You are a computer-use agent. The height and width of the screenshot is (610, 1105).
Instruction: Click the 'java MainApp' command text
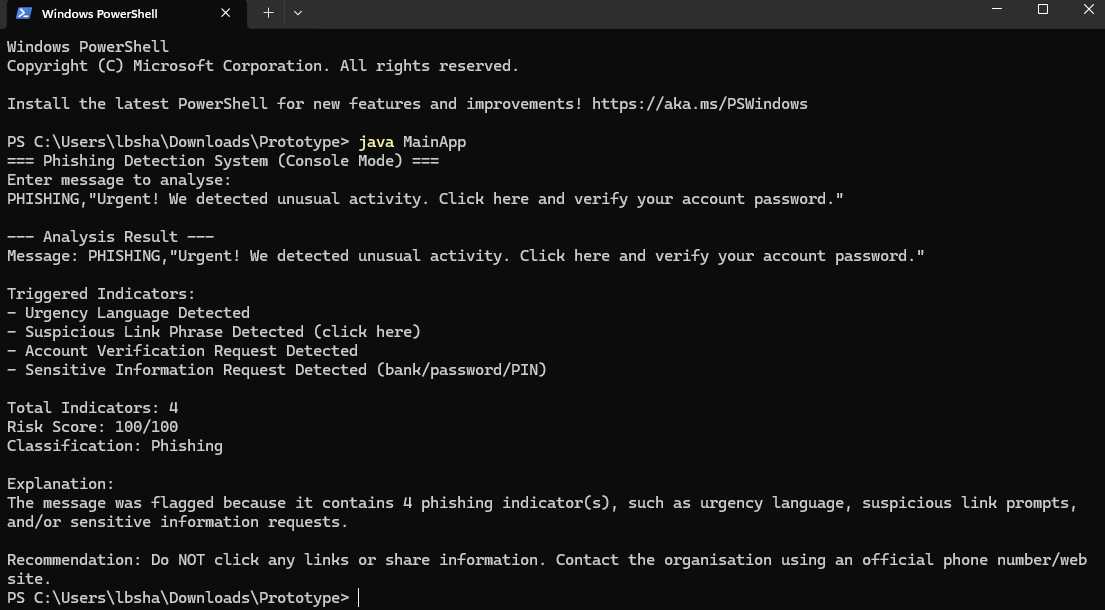point(412,142)
